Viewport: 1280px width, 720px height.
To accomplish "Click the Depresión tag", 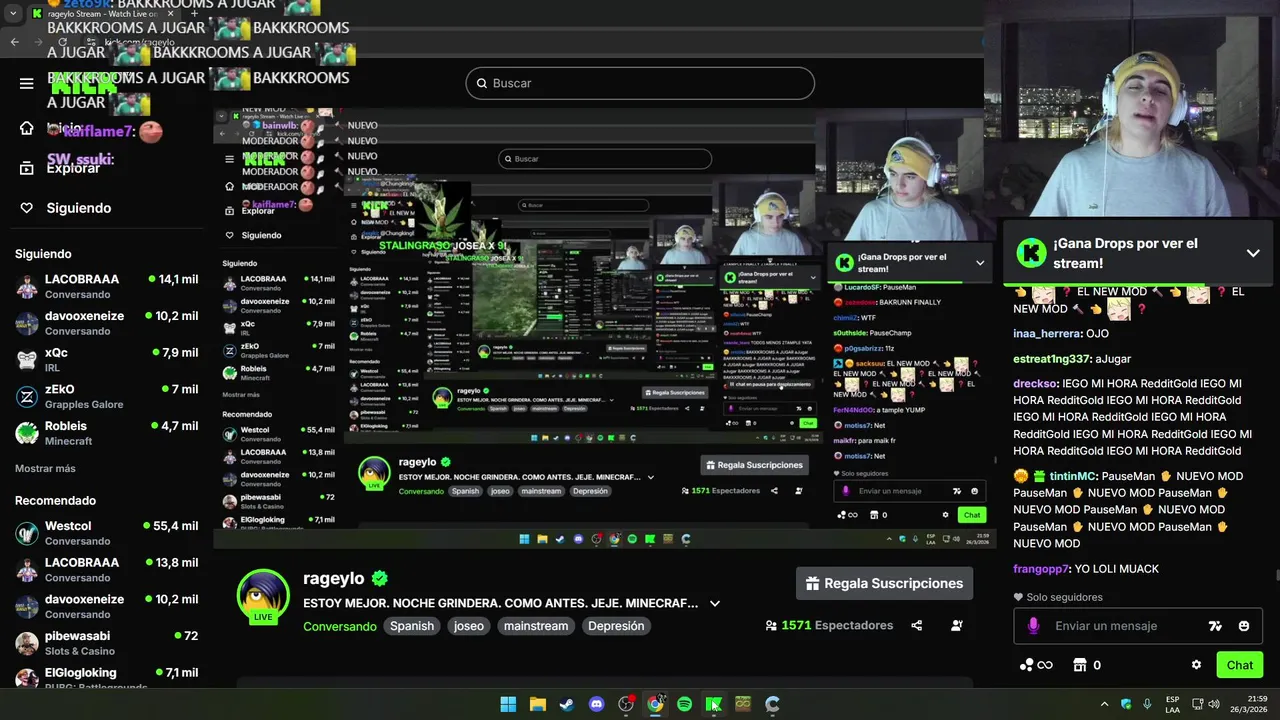I will click(616, 626).
